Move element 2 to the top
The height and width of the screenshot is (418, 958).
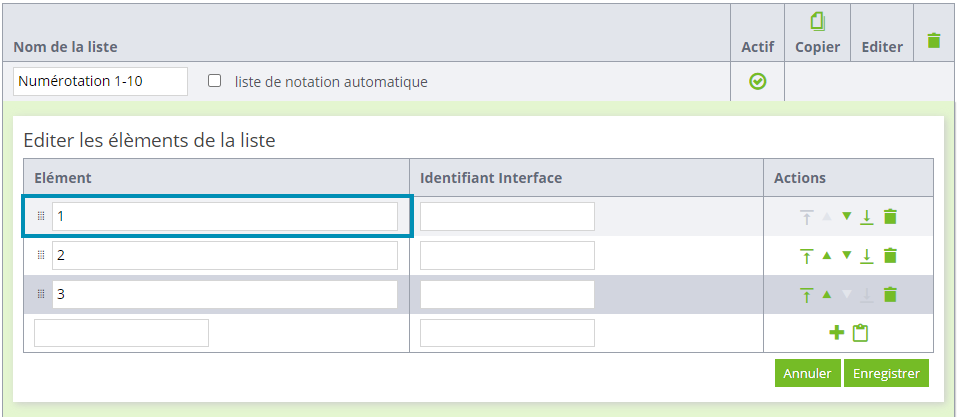point(806,256)
